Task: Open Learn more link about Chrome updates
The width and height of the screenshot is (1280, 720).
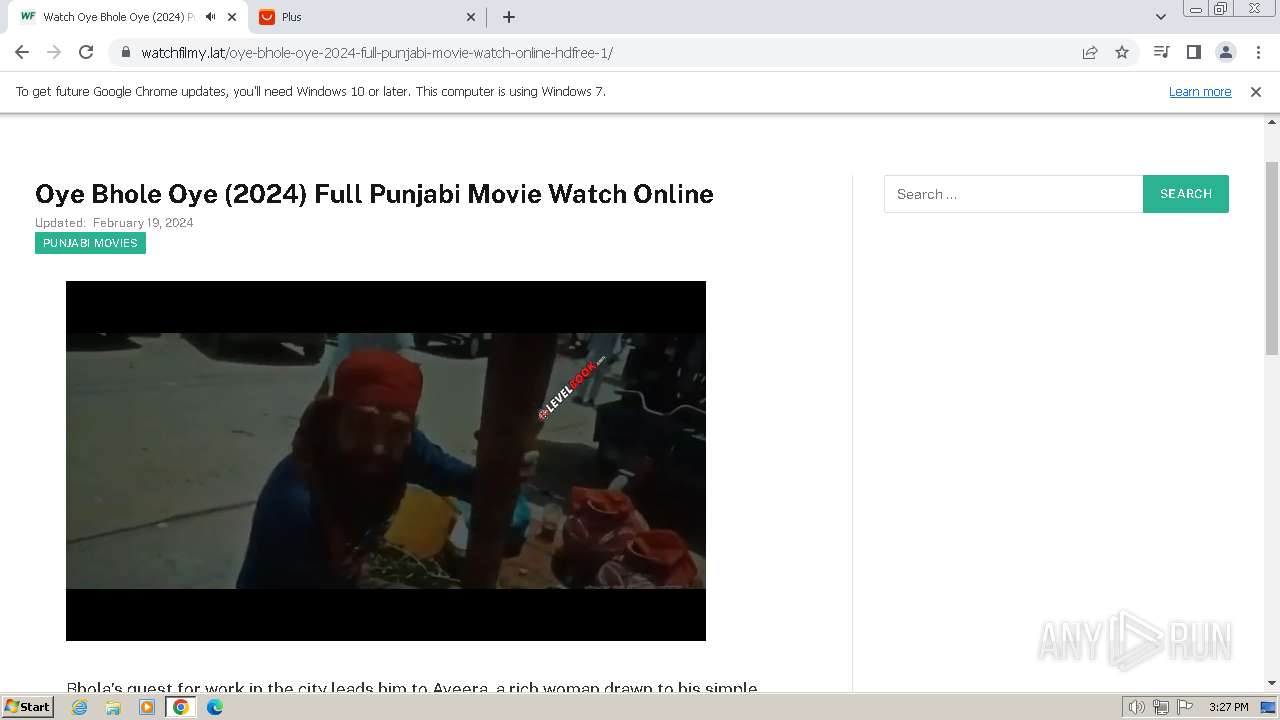Action: point(1200,91)
